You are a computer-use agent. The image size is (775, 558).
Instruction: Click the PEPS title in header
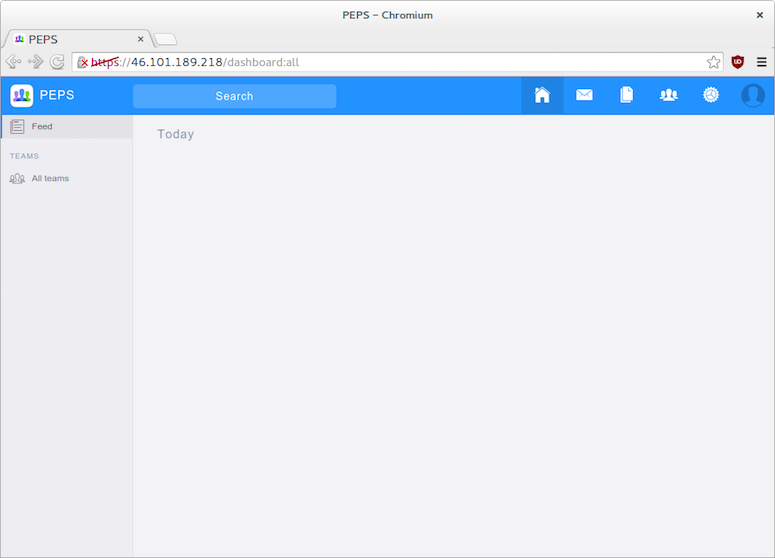(x=57, y=95)
